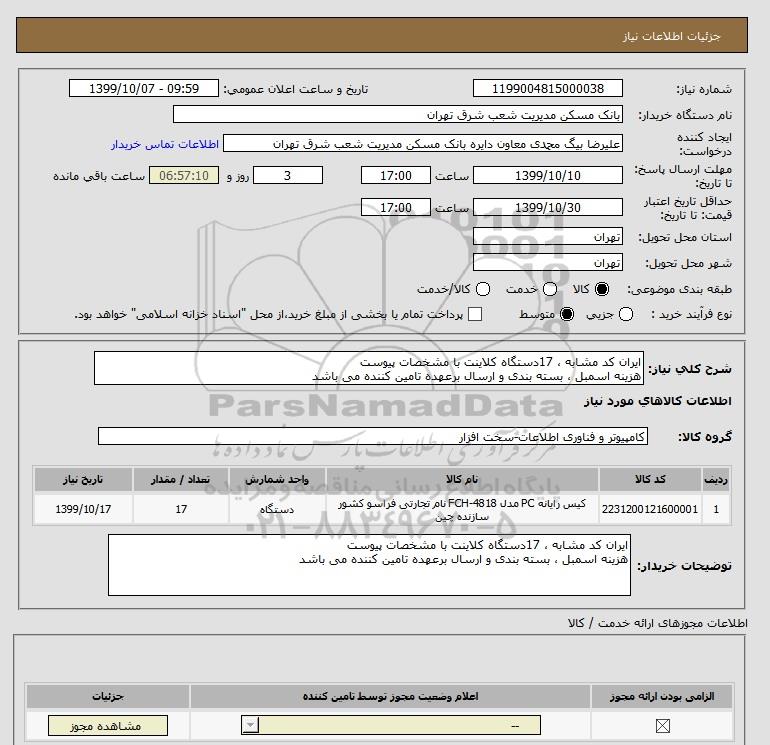
Task: Click the announcement date field 1399/10/07 - 09:59
Action: tap(143, 88)
